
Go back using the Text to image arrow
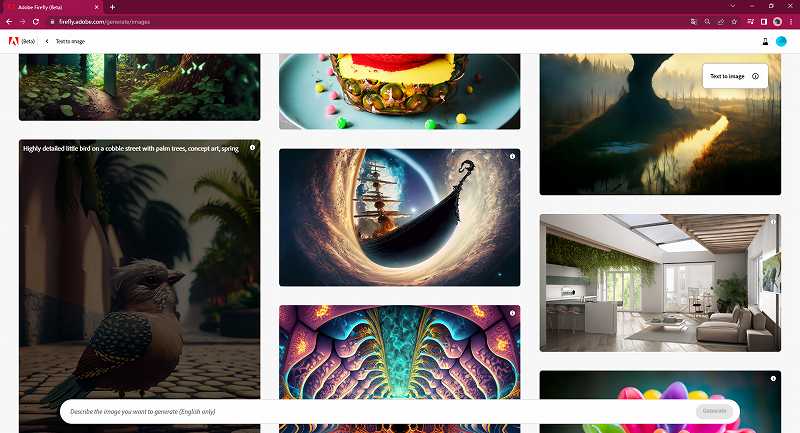click(47, 41)
